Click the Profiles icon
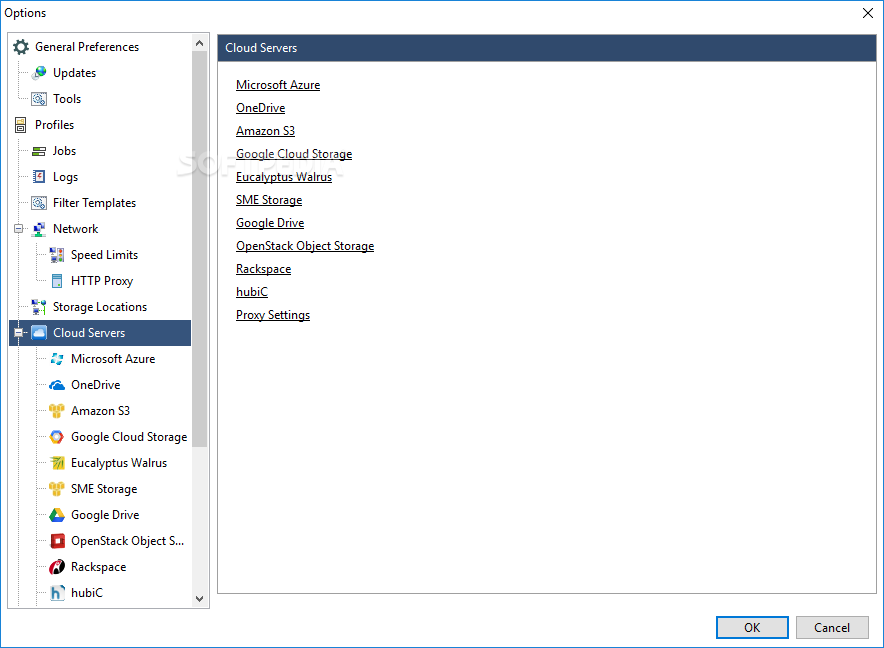Viewport: 884px width, 648px height. (x=21, y=125)
